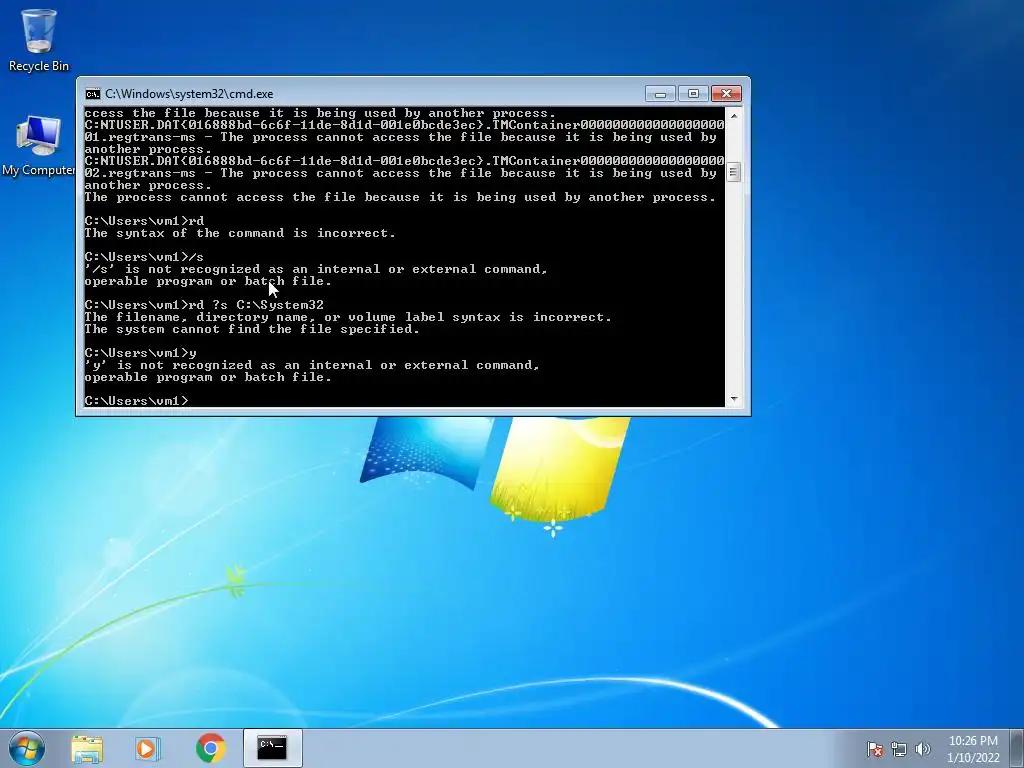Select cmd.exe taskbar button

tap(272, 748)
